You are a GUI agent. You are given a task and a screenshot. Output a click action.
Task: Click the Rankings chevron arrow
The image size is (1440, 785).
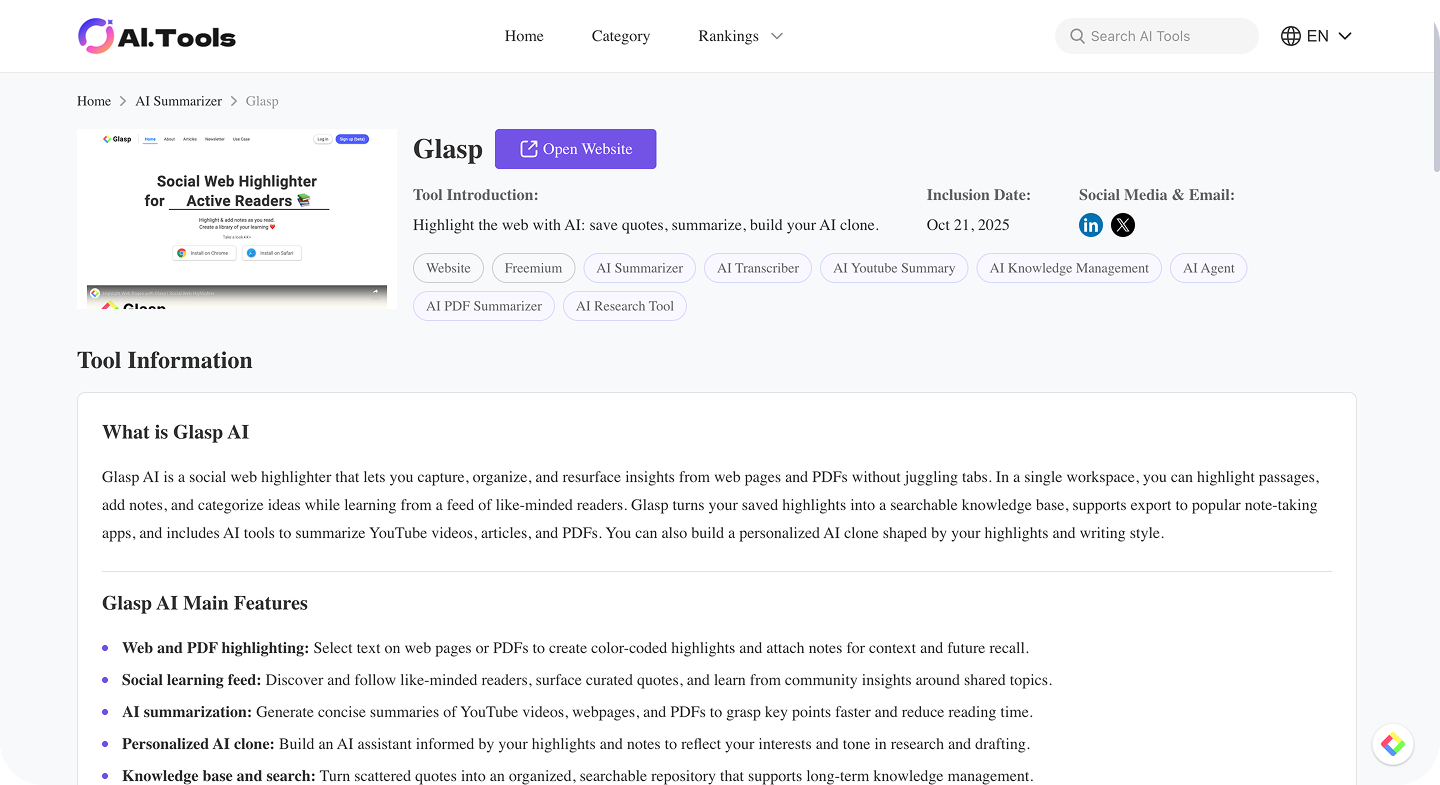tap(777, 36)
